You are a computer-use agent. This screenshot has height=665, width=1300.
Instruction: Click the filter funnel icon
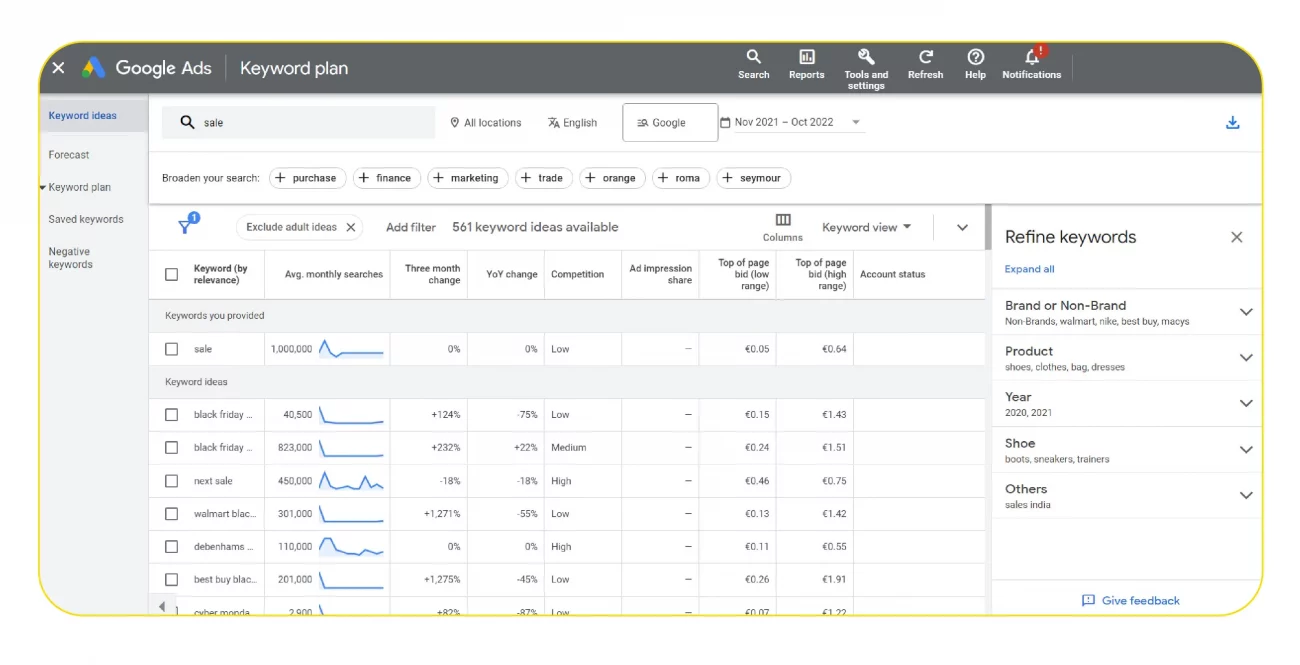pyautogui.click(x=187, y=225)
